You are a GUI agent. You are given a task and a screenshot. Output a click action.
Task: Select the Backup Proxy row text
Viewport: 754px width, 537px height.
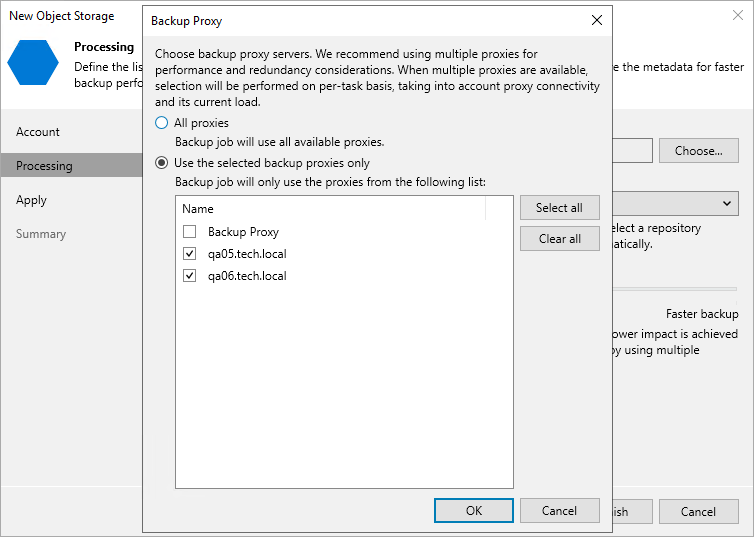point(243,232)
